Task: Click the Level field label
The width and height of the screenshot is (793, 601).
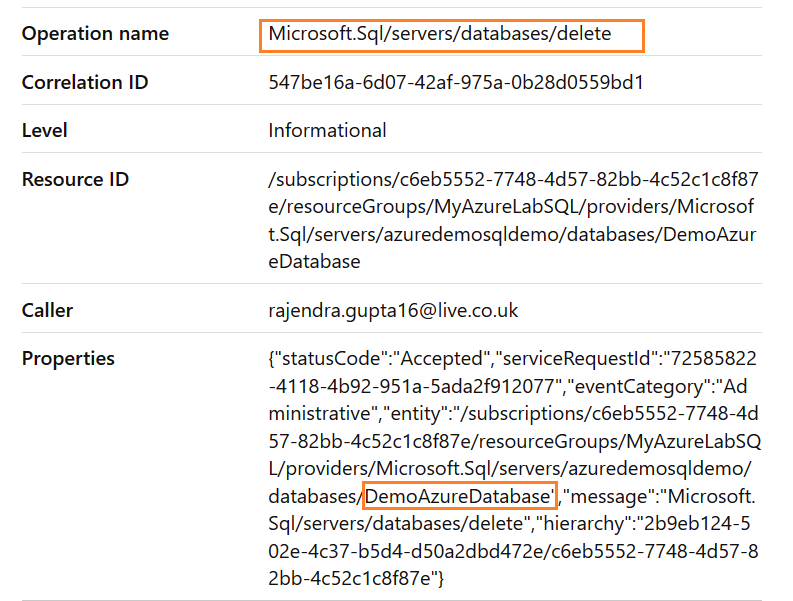Action: coord(45,130)
